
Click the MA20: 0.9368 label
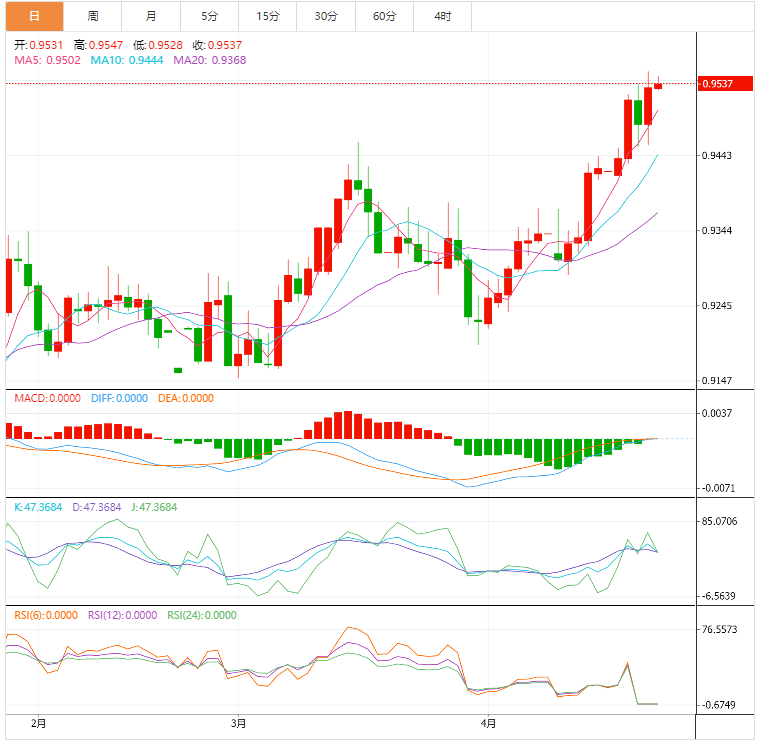click(x=210, y=60)
